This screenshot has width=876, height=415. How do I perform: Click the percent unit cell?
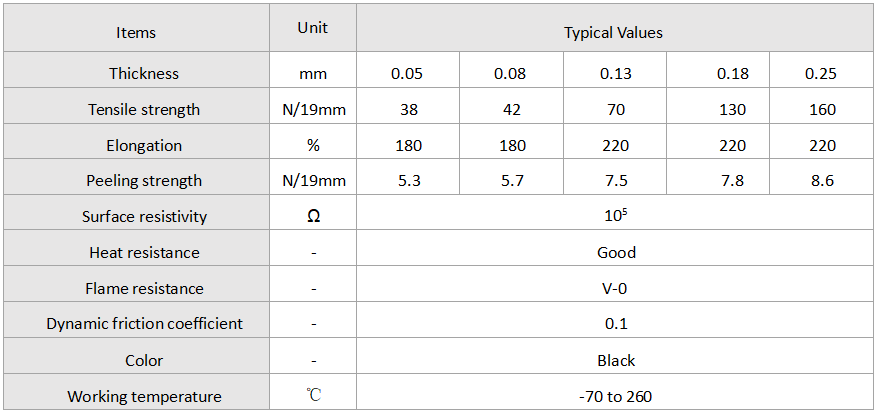(313, 145)
